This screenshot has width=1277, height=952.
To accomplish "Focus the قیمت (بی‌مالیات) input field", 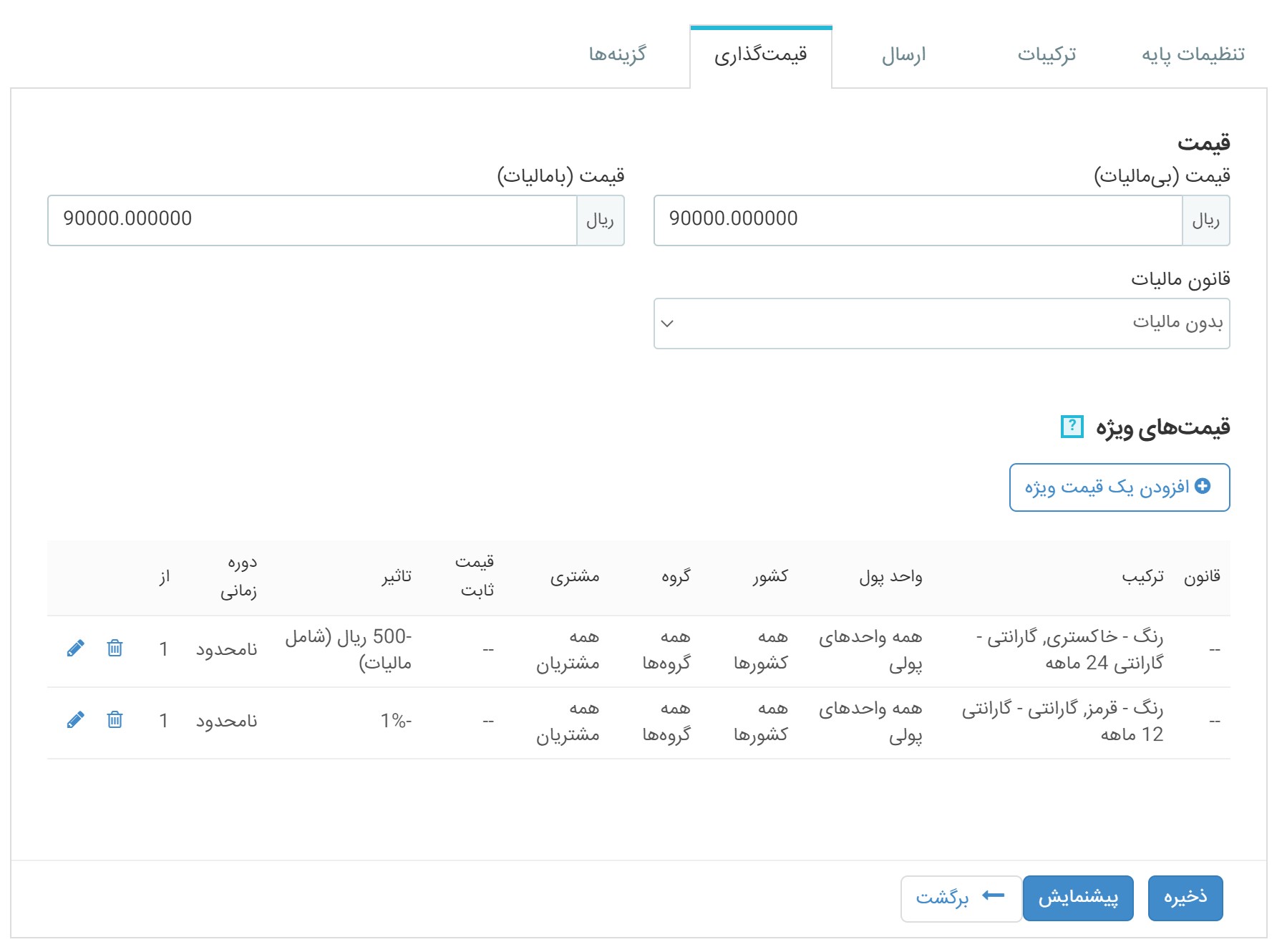I will [918, 220].
